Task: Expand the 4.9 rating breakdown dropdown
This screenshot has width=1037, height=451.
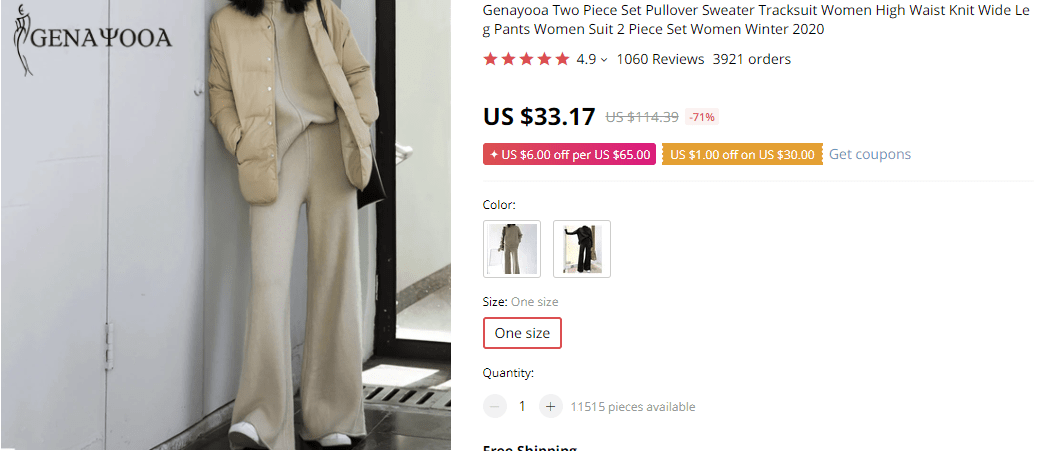Action: pyautogui.click(x=603, y=60)
